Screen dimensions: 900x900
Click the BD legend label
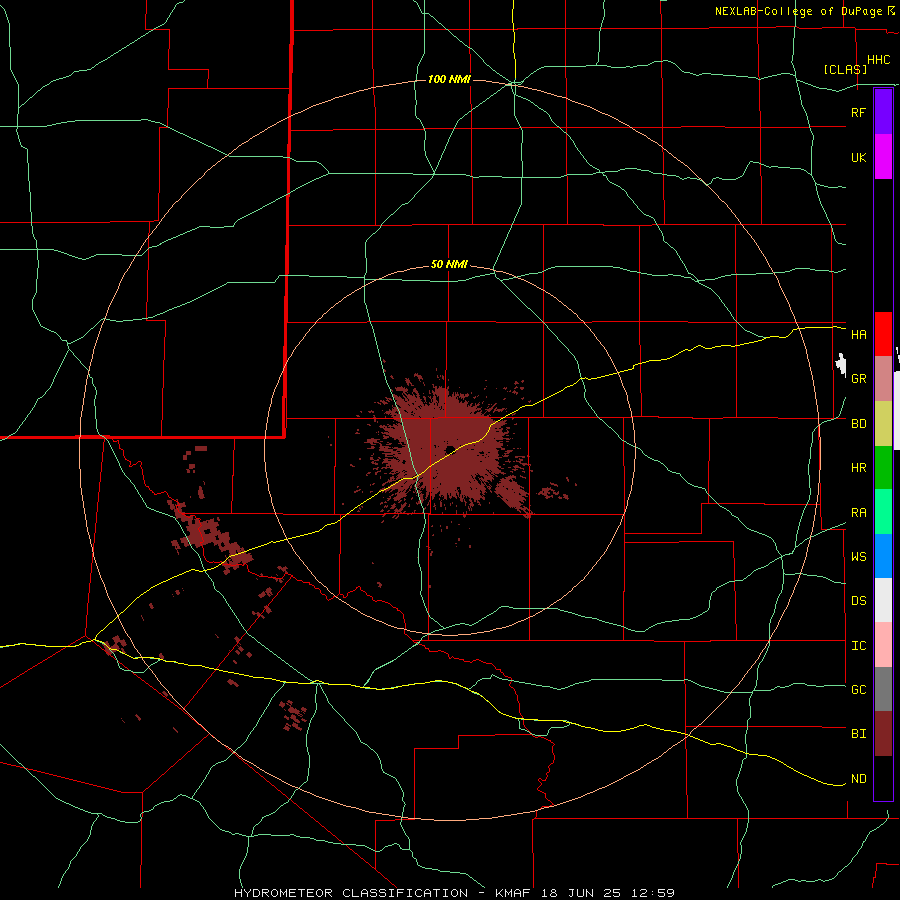click(858, 424)
